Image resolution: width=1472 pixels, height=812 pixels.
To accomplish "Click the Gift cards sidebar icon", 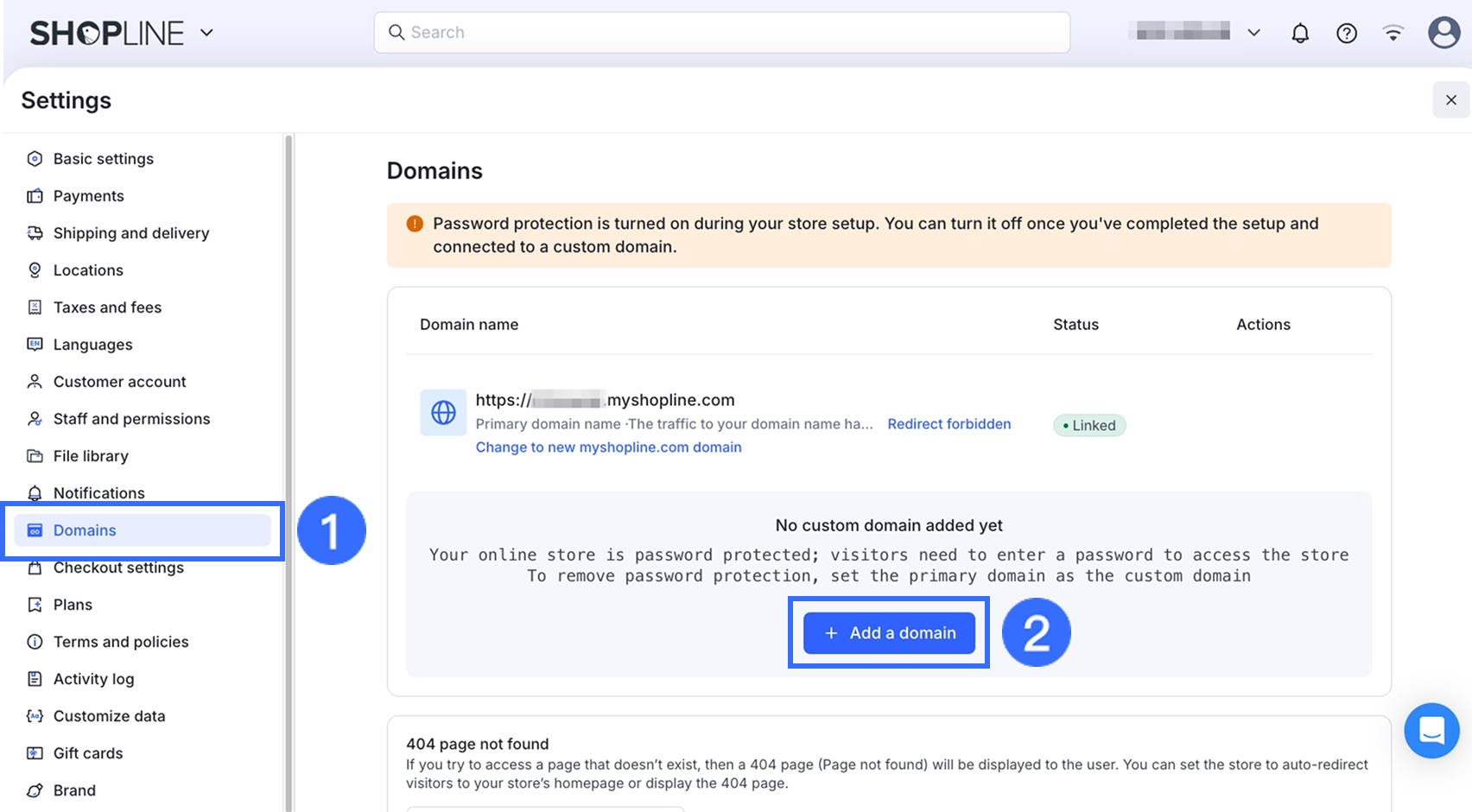I will point(35,753).
